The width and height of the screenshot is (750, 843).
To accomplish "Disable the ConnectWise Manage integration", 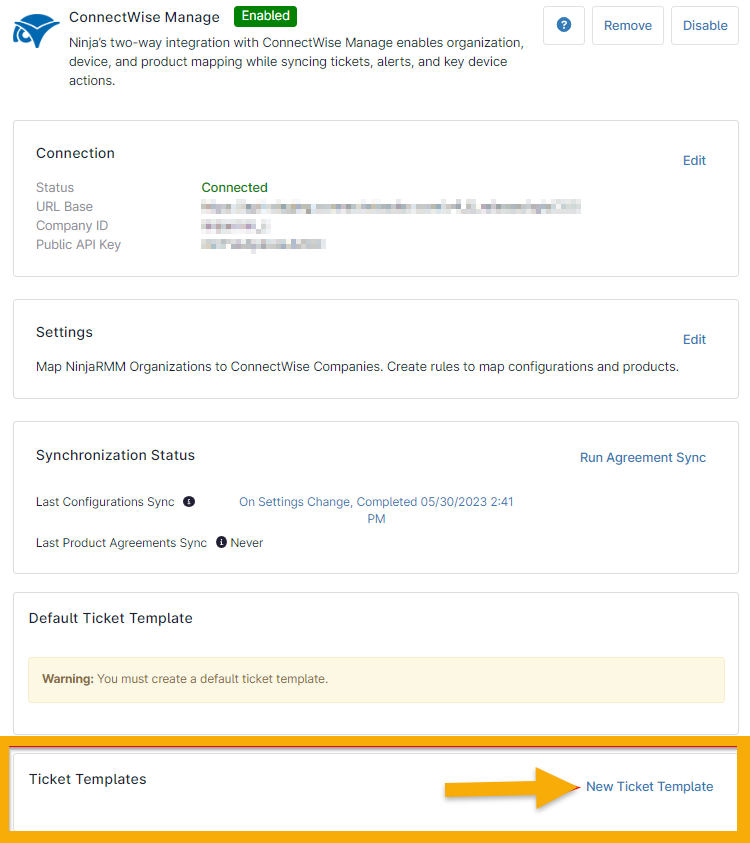I will 705,25.
